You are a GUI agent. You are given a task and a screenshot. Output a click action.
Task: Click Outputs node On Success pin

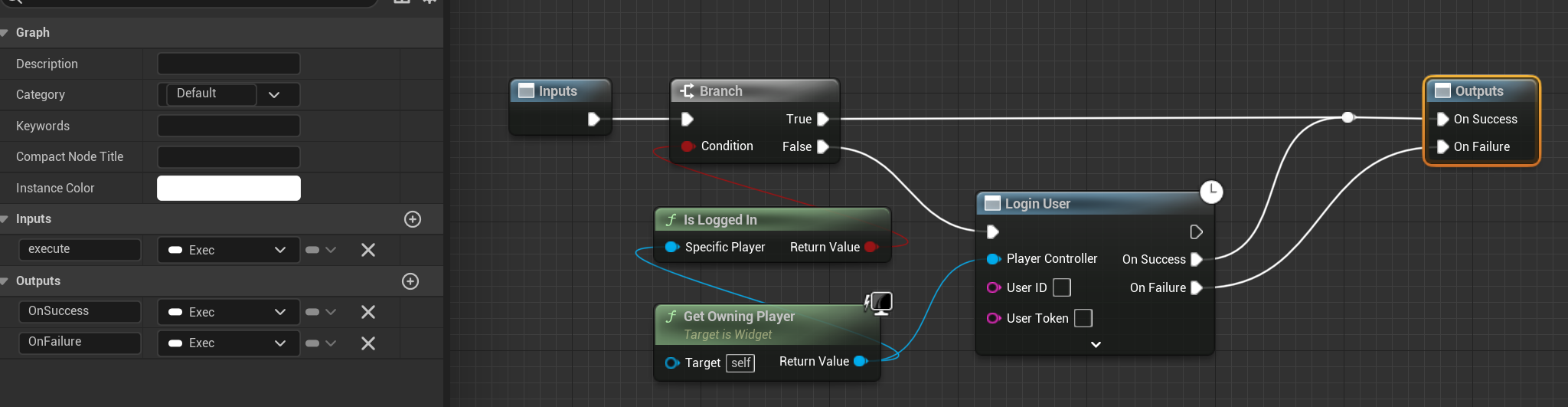1442,119
